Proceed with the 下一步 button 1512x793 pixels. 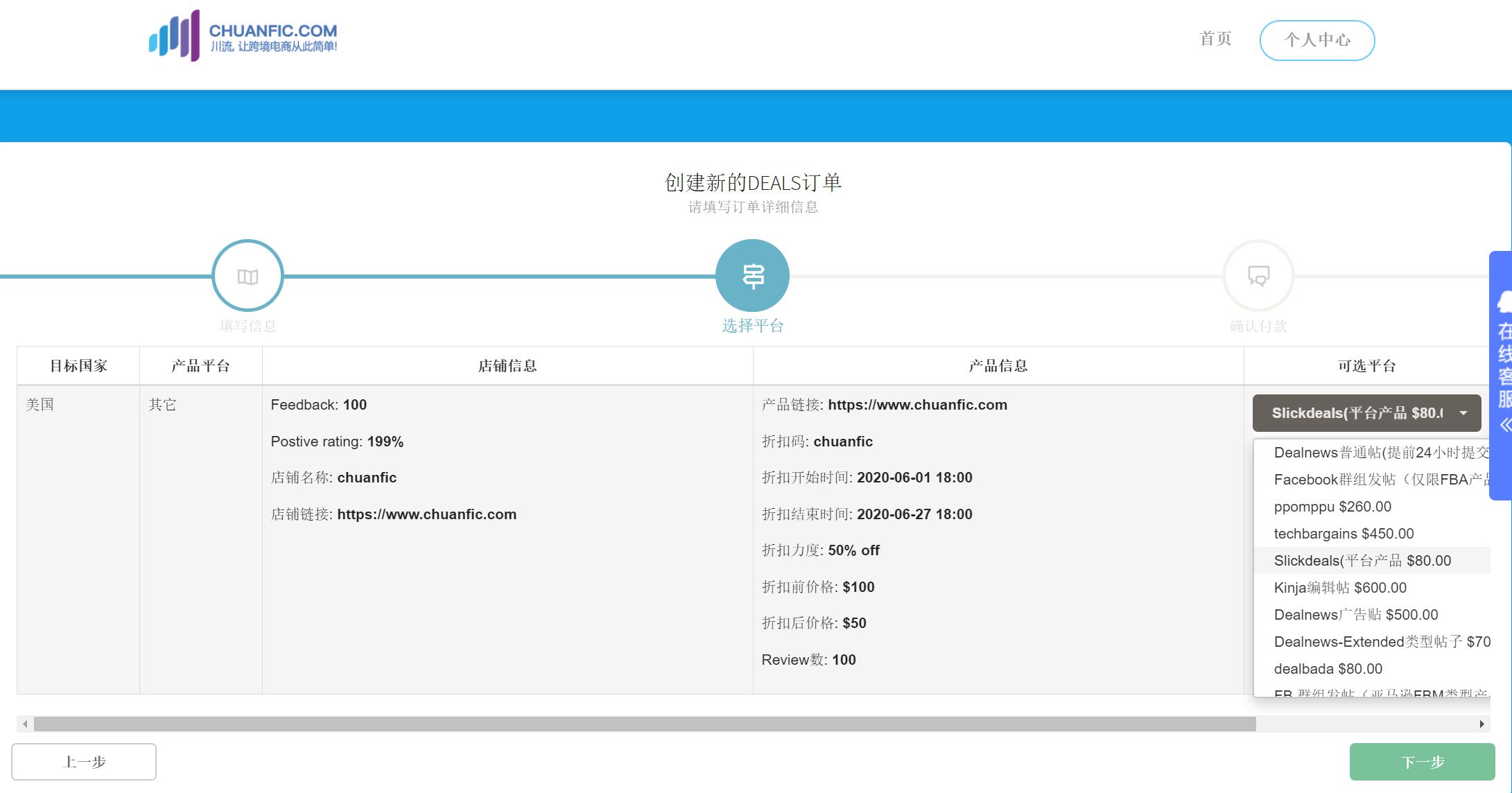click(x=1422, y=762)
